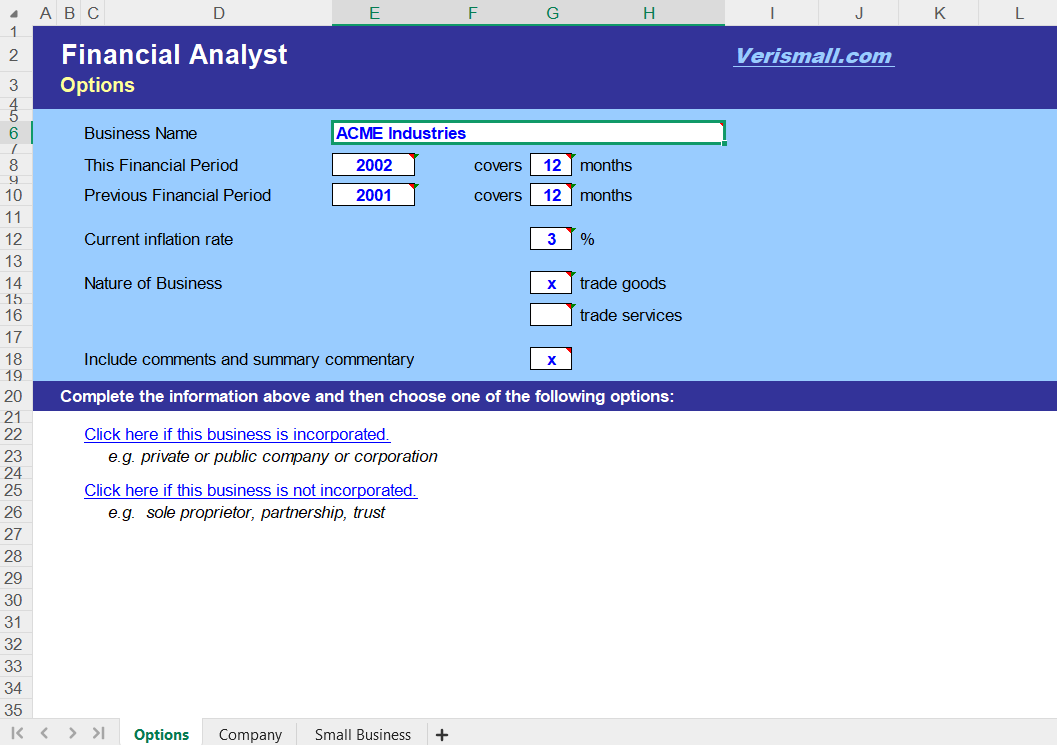This screenshot has height=745, width=1057.
Task: Toggle the trade goods checkbox
Action: coord(551,283)
